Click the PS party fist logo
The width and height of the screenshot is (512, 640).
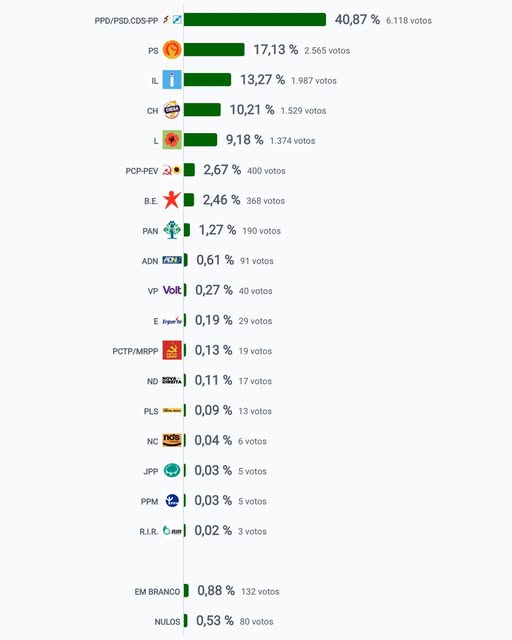[172, 50]
